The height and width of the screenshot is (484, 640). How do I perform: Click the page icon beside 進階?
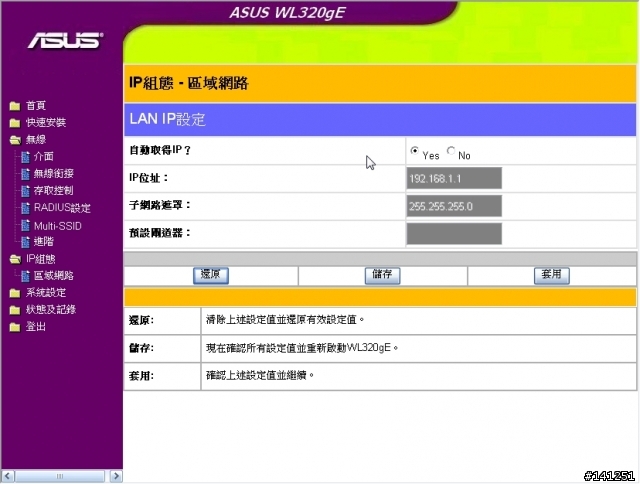(25, 242)
